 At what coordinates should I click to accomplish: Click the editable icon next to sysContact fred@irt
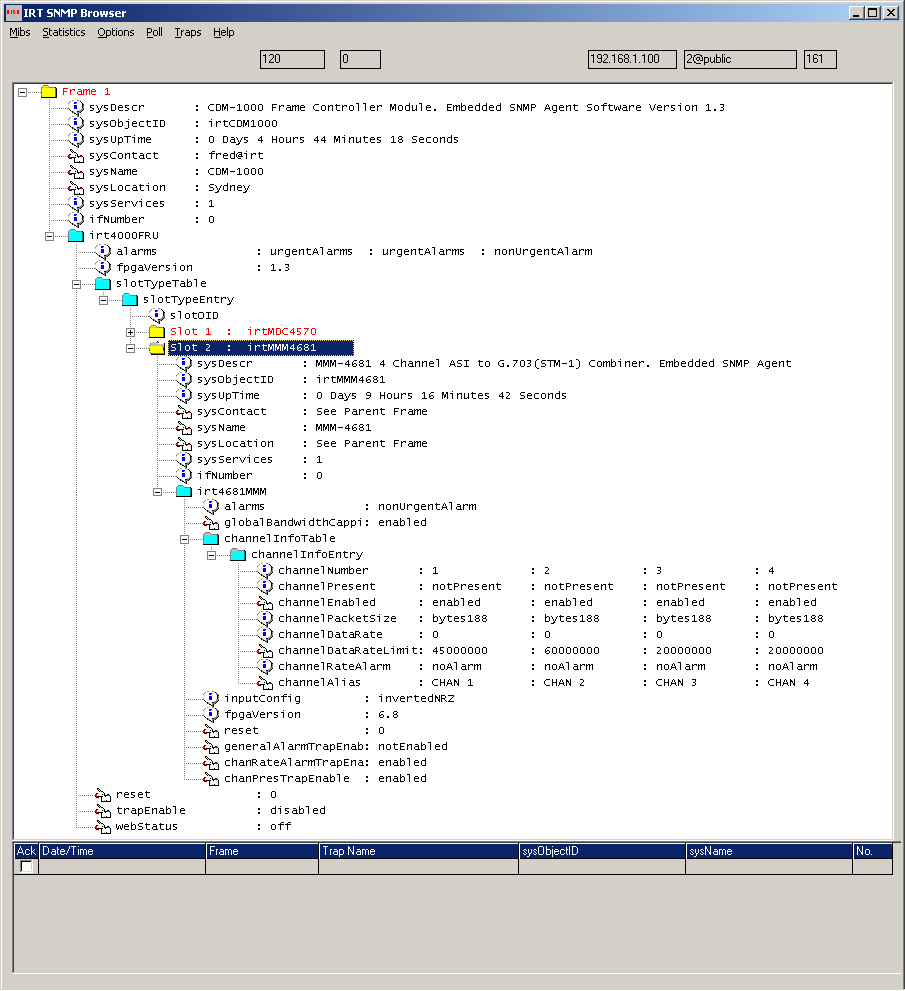76,155
